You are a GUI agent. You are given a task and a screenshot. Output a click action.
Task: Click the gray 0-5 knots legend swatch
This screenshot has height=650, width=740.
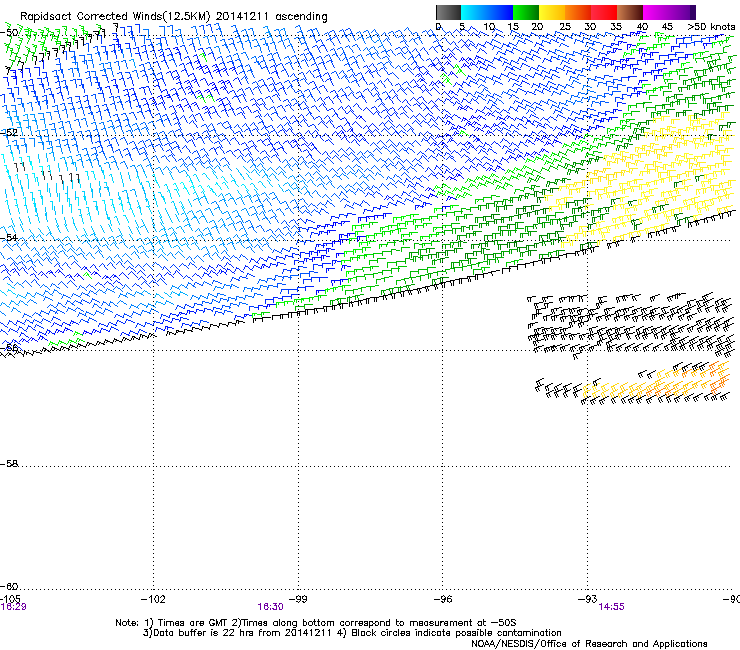pos(448,12)
